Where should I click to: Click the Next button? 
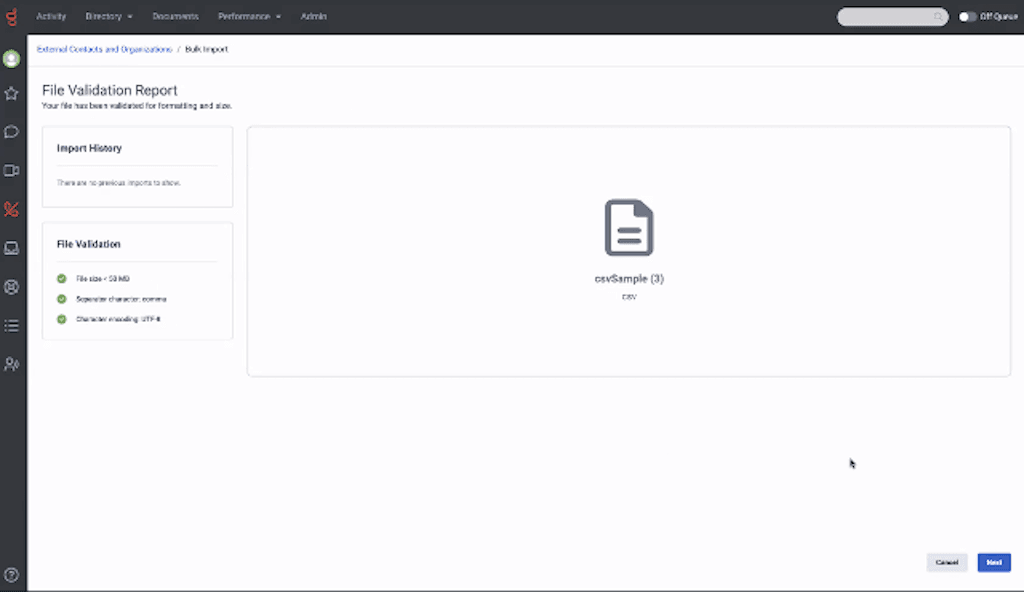993,562
